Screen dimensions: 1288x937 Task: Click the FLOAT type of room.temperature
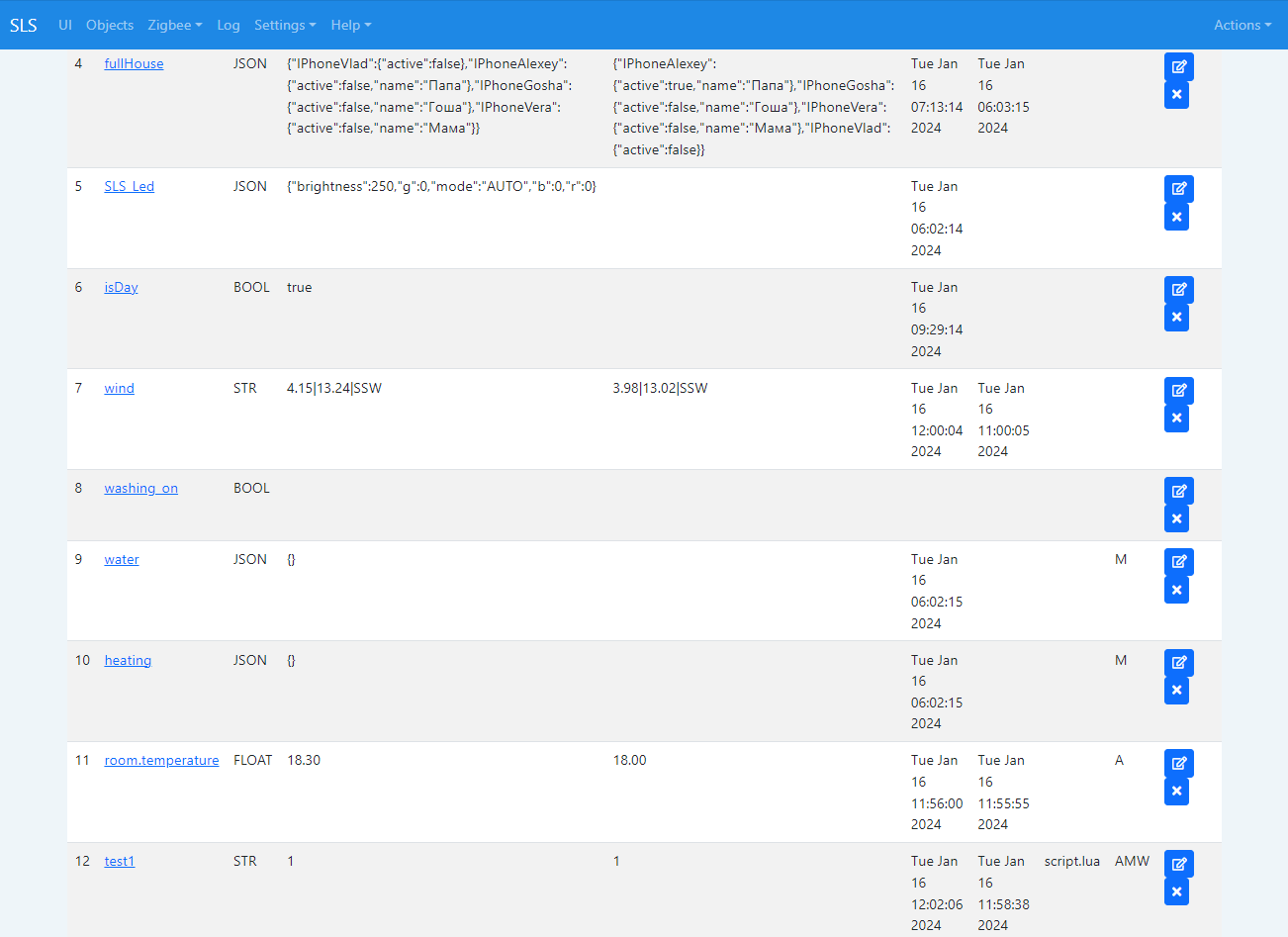pyautogui.click(x=252, y=760)
